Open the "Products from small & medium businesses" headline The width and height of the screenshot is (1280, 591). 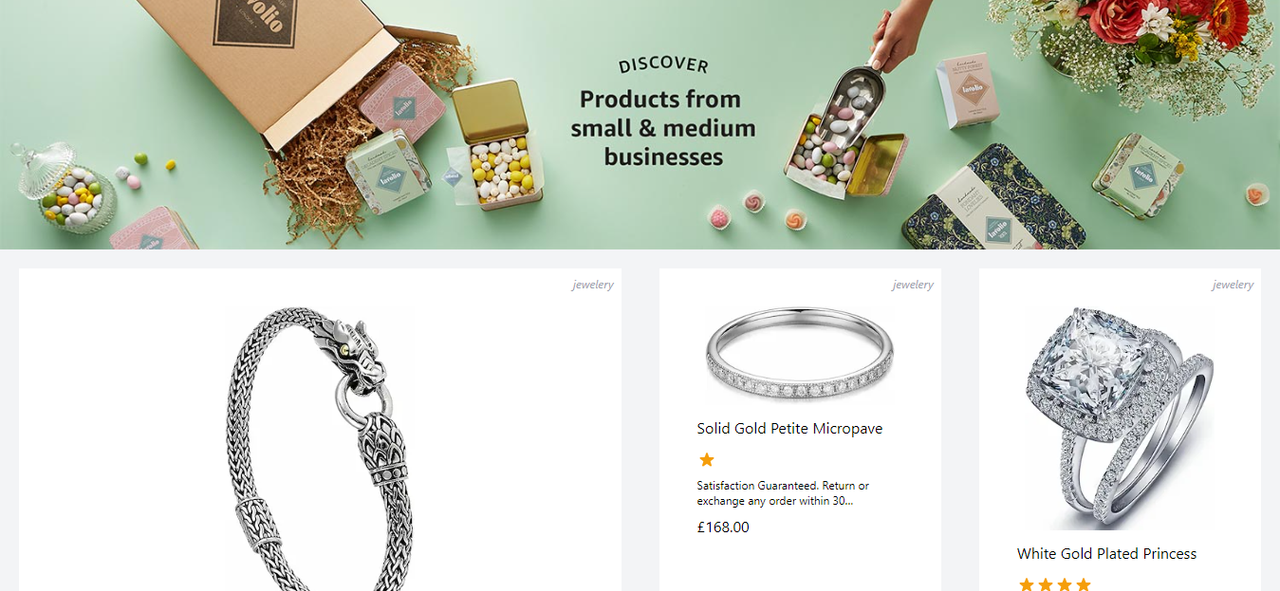point(663,128)
